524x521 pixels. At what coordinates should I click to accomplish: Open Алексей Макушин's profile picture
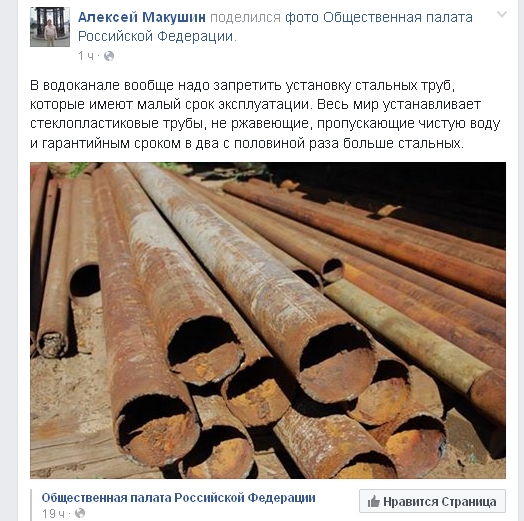[x=50, y=27]
